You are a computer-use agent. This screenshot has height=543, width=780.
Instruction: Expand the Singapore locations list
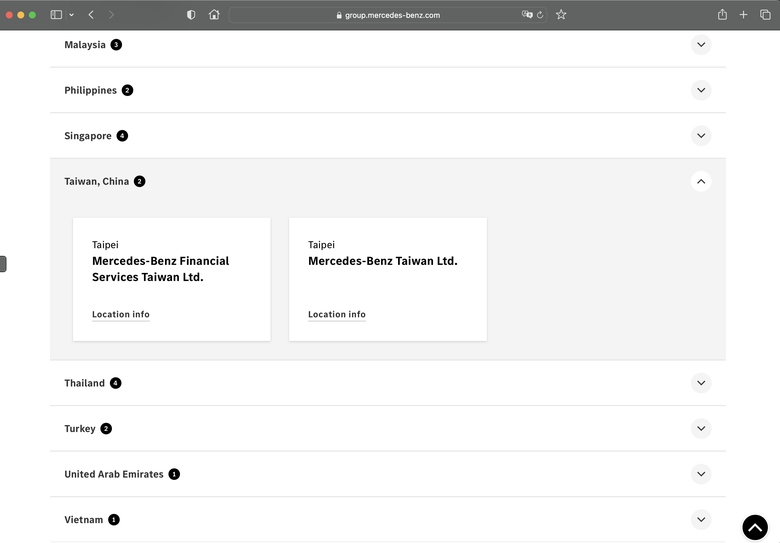pyautogui.click(x=701, y=136)
